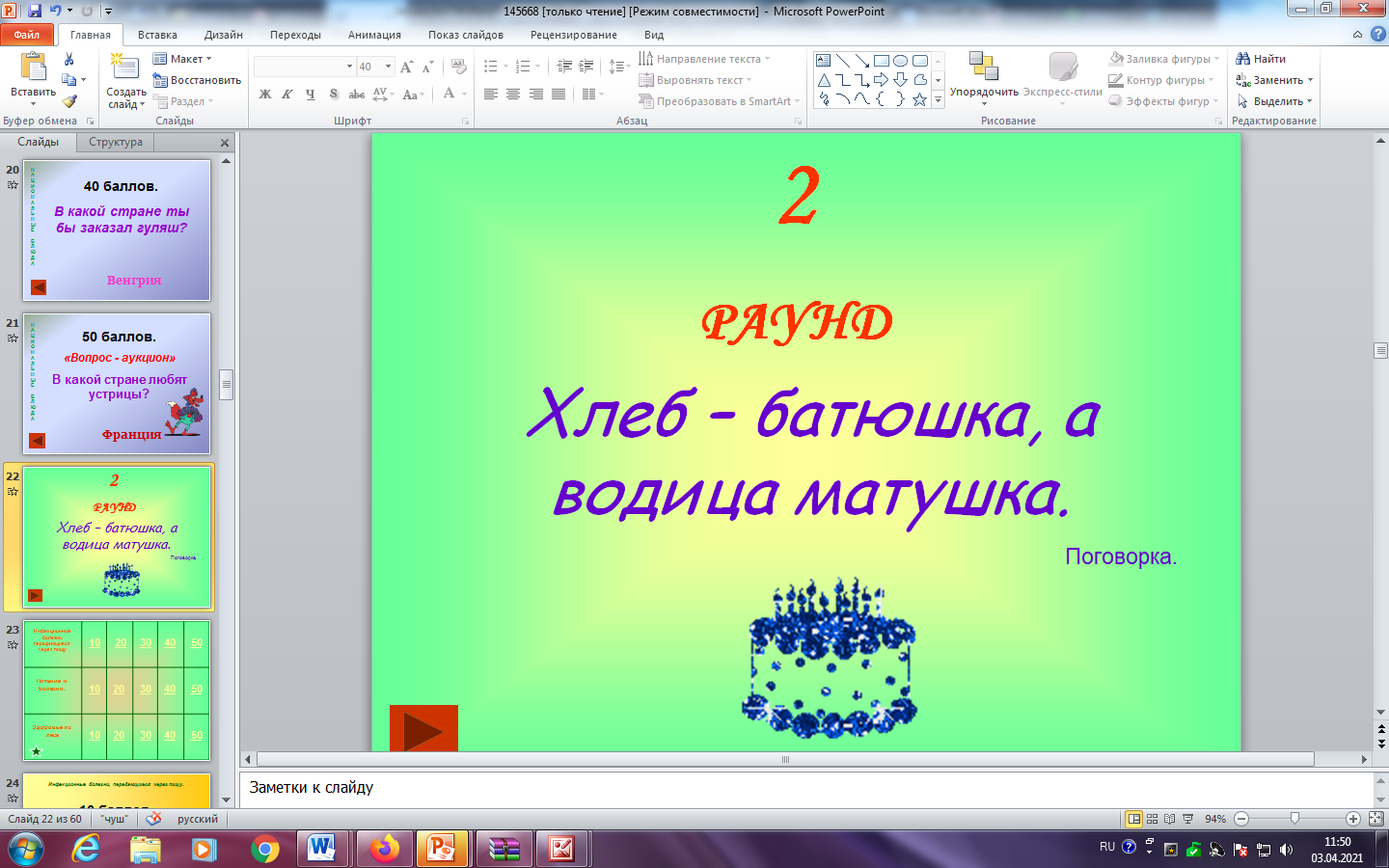Open the Показ слайдов tab

pyautogui.click(x=466, y=35)
